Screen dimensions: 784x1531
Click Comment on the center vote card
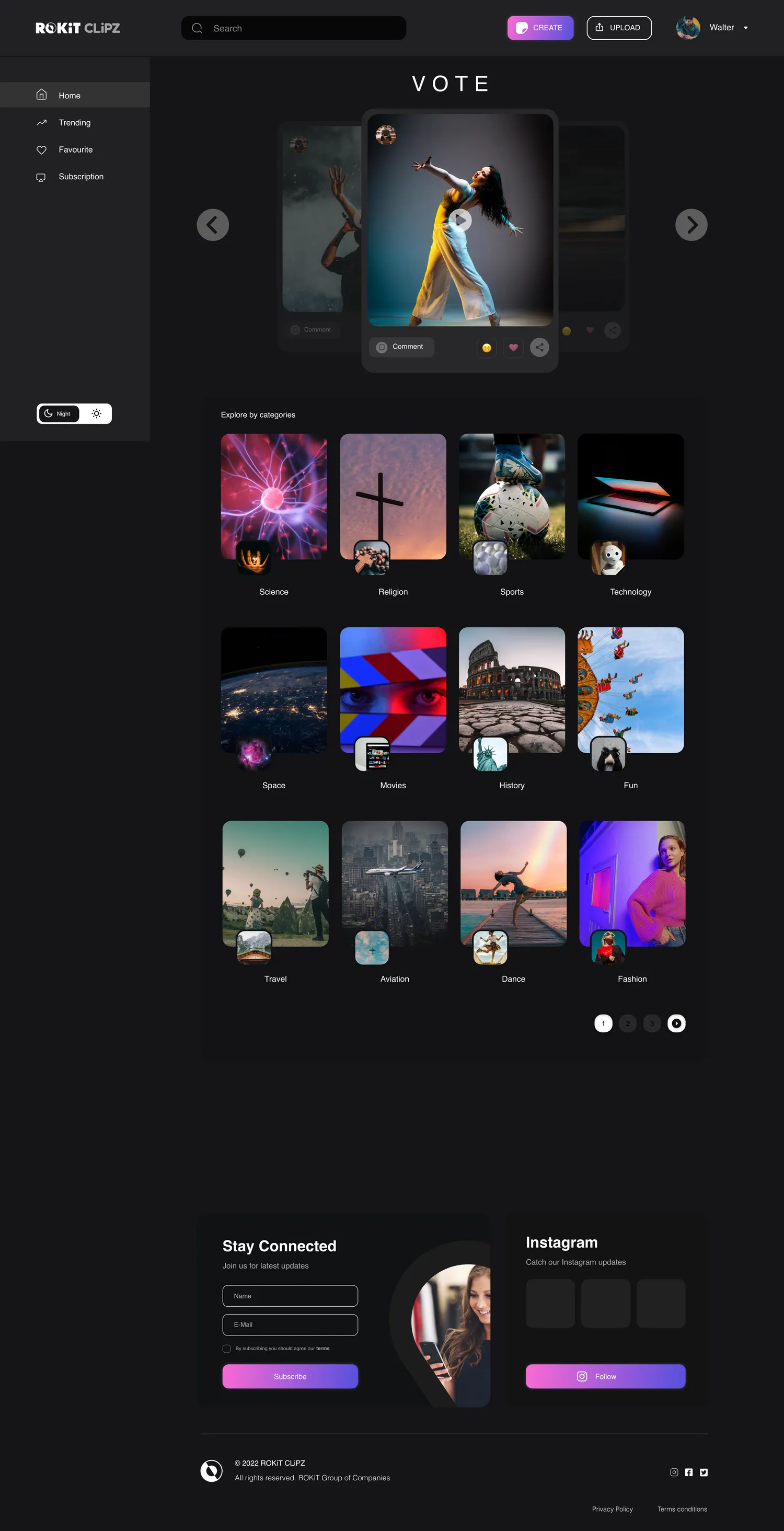click(402, 347)
